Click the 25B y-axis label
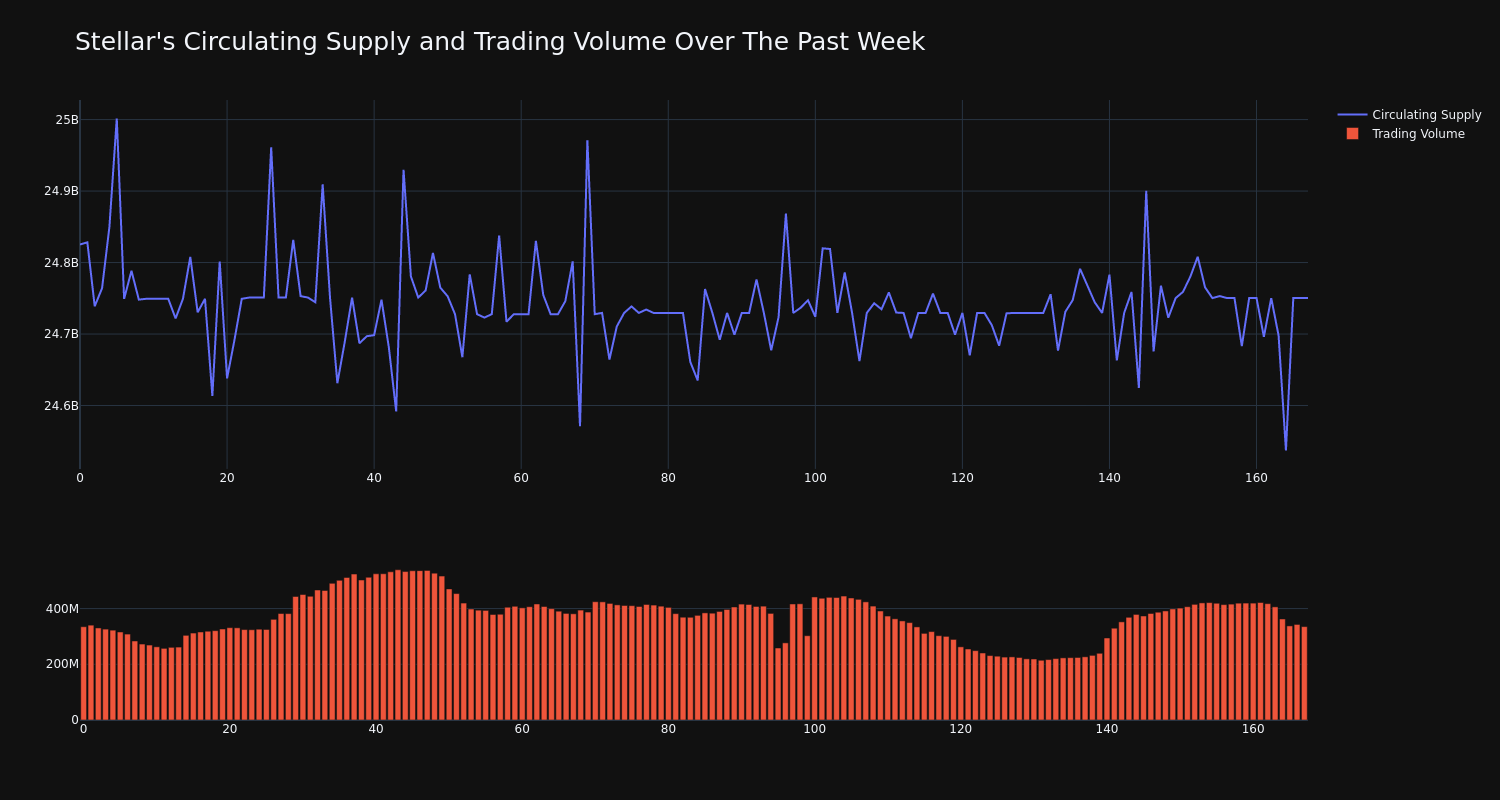Image resolution: width=1500 pixels, height=800 pixels. [66, 120]
